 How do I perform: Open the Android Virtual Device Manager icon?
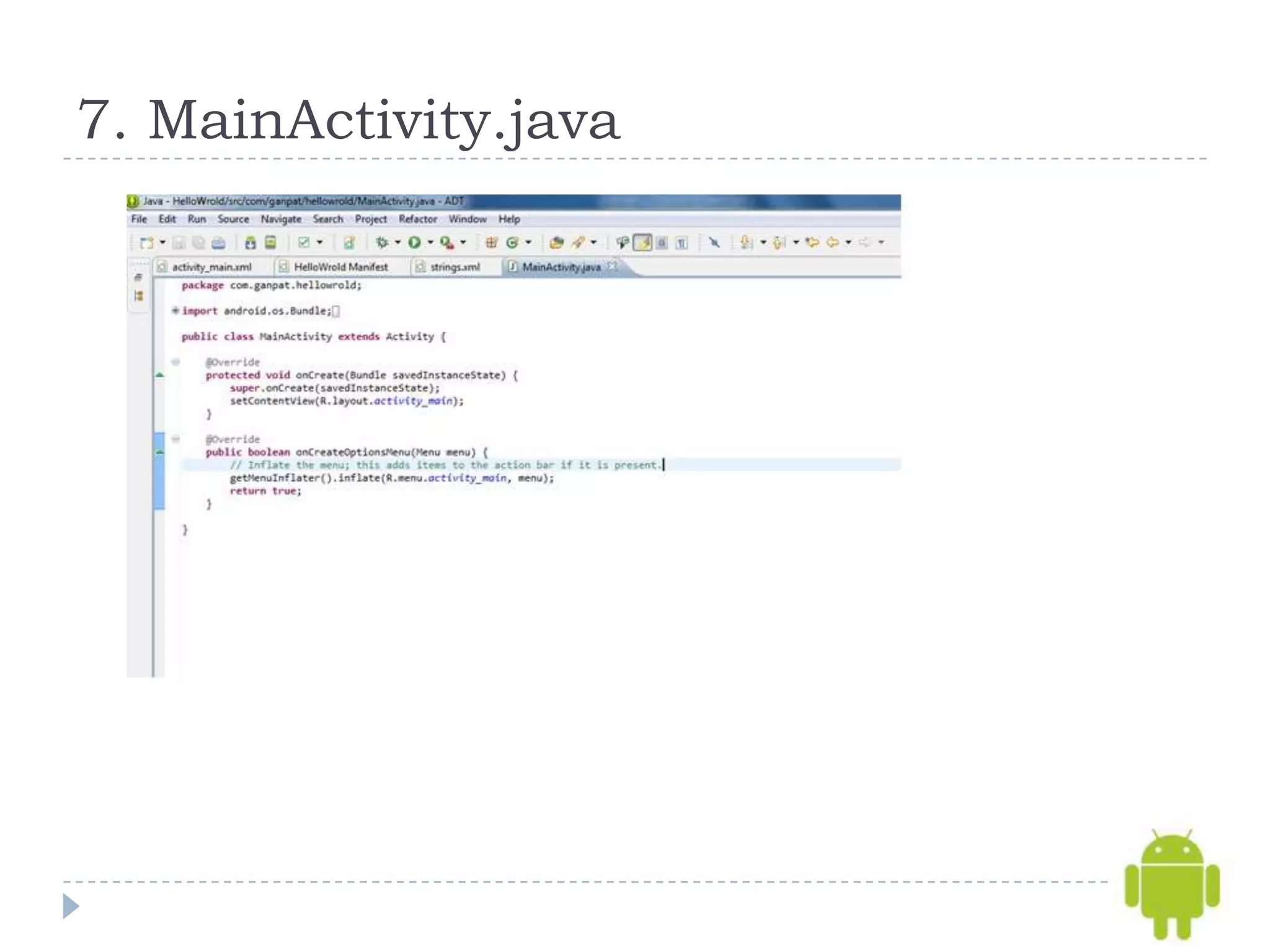(270, 242)
